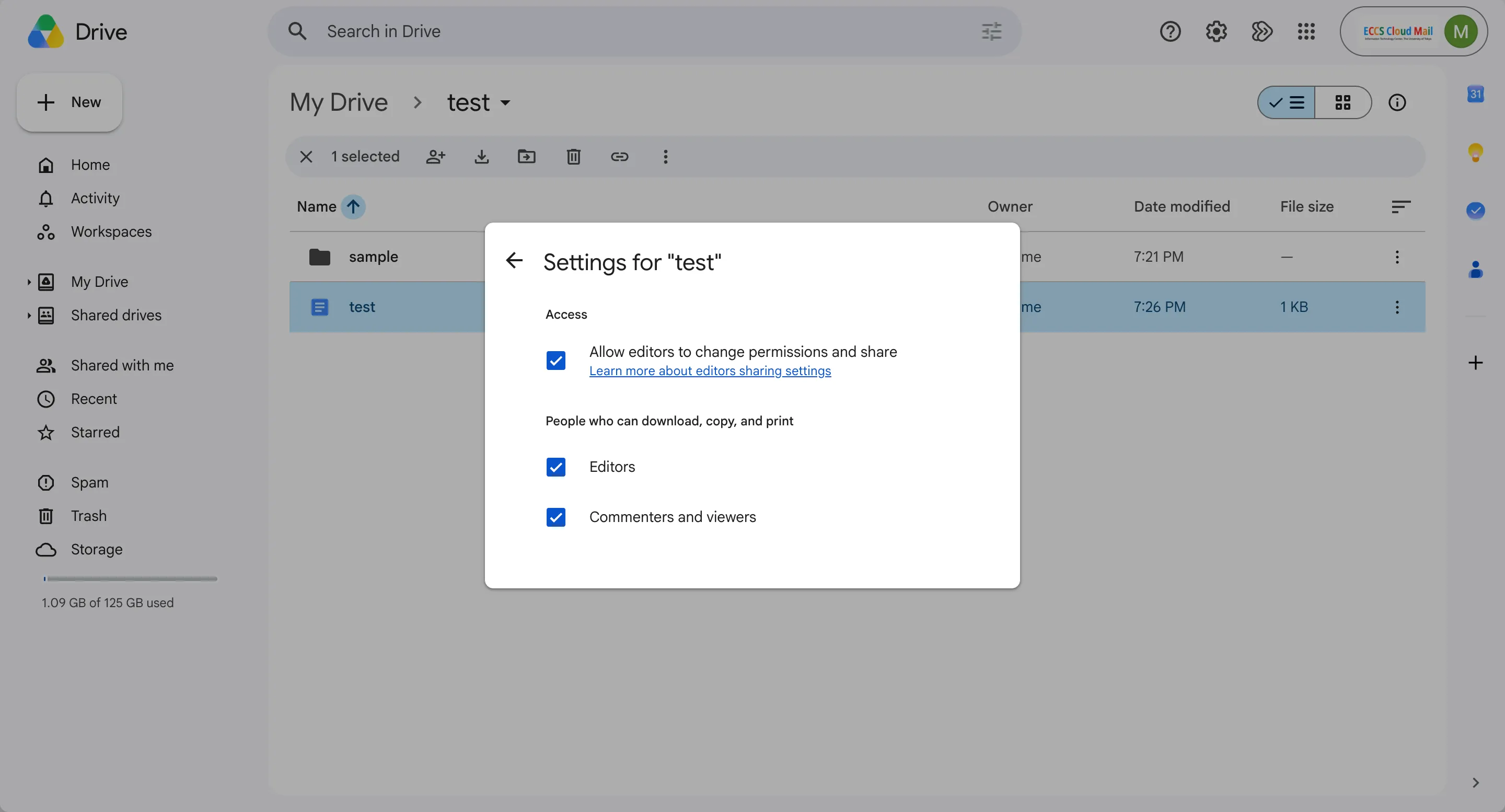
Task: Uncheck the Editors download permission checkbox
Action: click(x=555, y=467)
